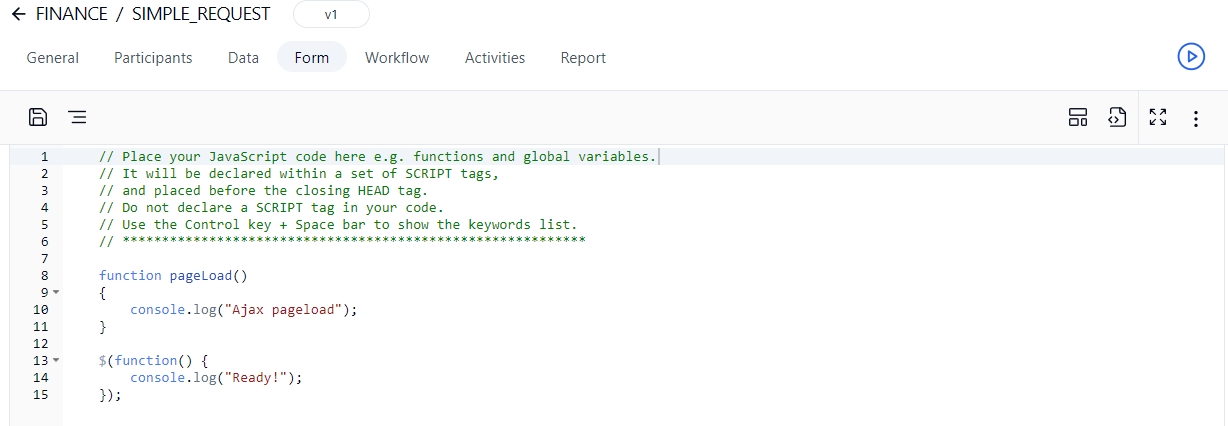Open the form layout designer icon

coord(1077,117)
